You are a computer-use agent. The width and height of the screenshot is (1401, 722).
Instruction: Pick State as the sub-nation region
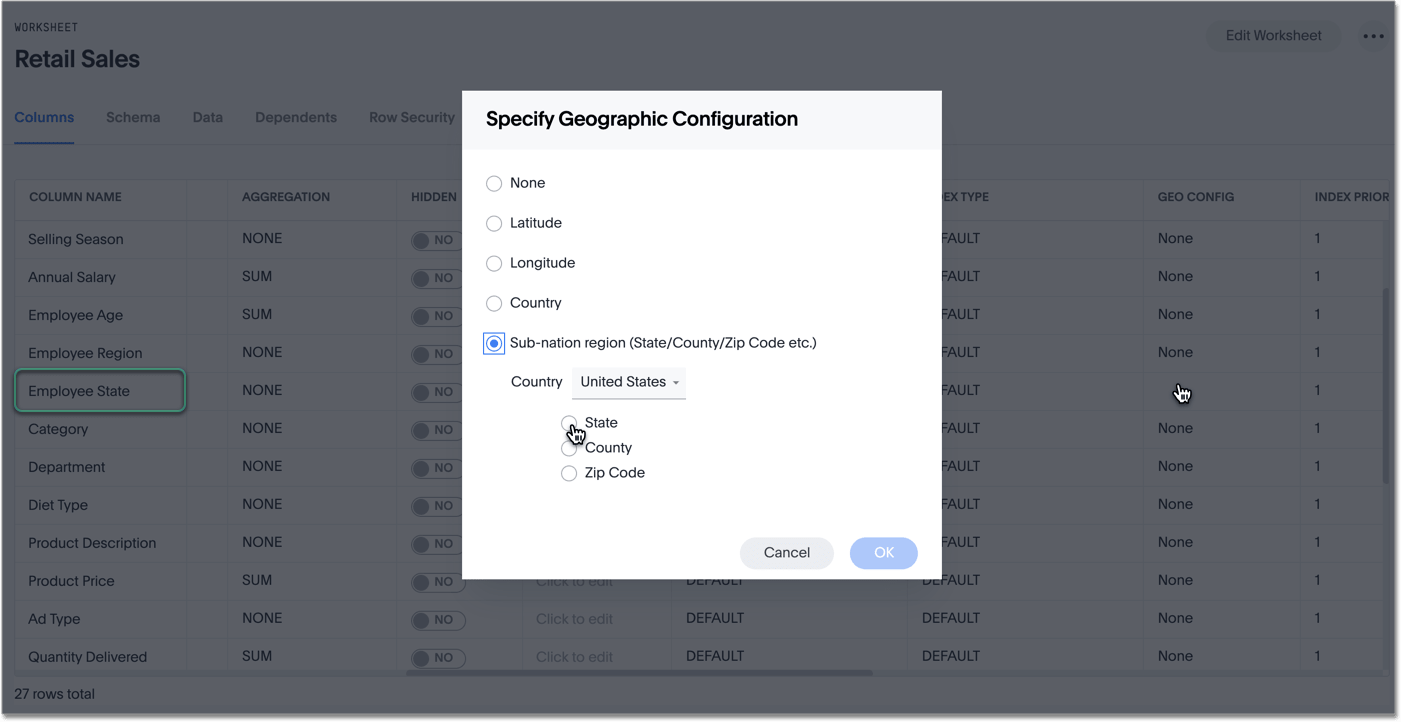(x=569, y=424)
